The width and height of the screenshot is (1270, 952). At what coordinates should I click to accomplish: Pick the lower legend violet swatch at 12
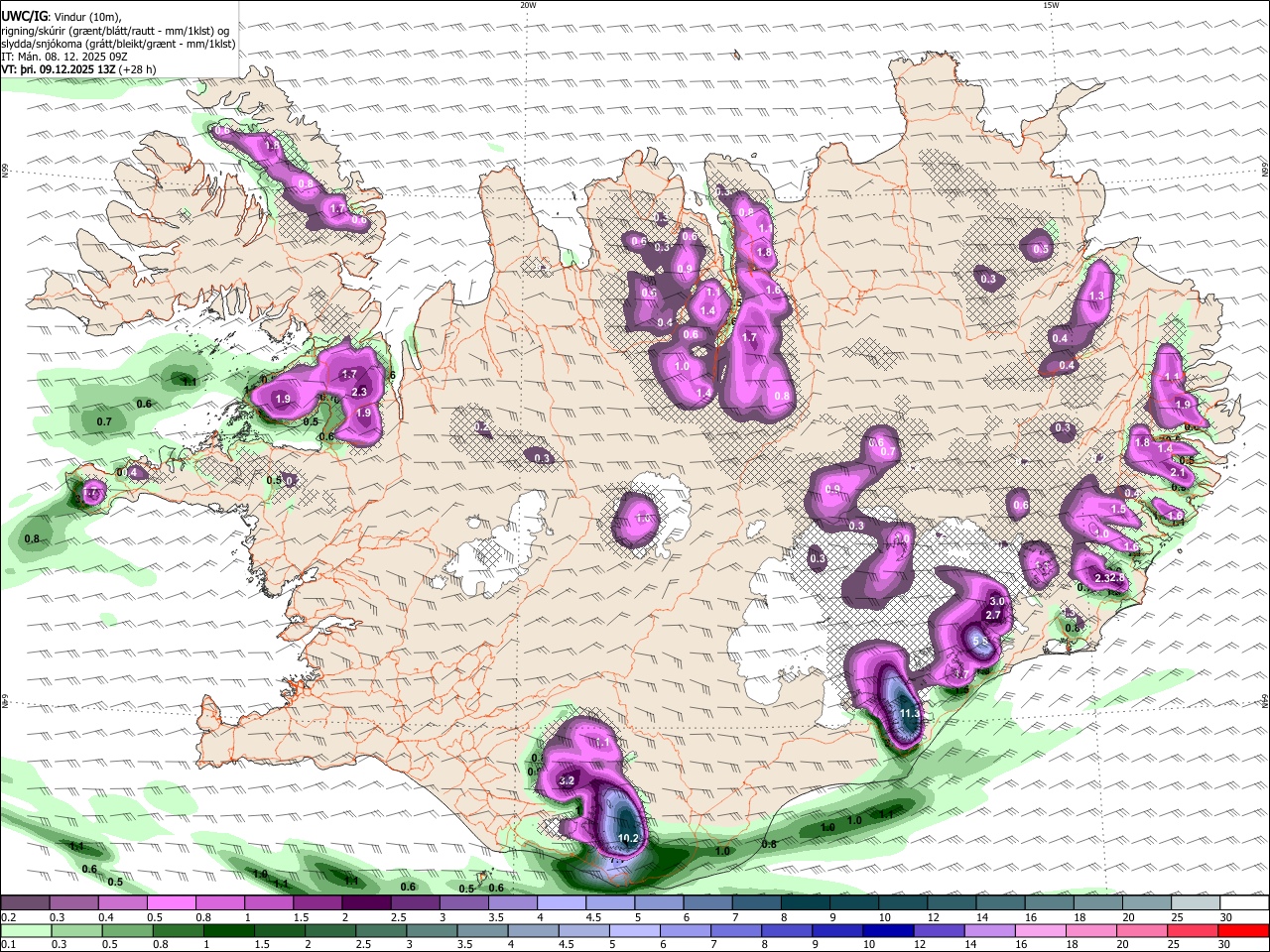[x=939, y=930]
